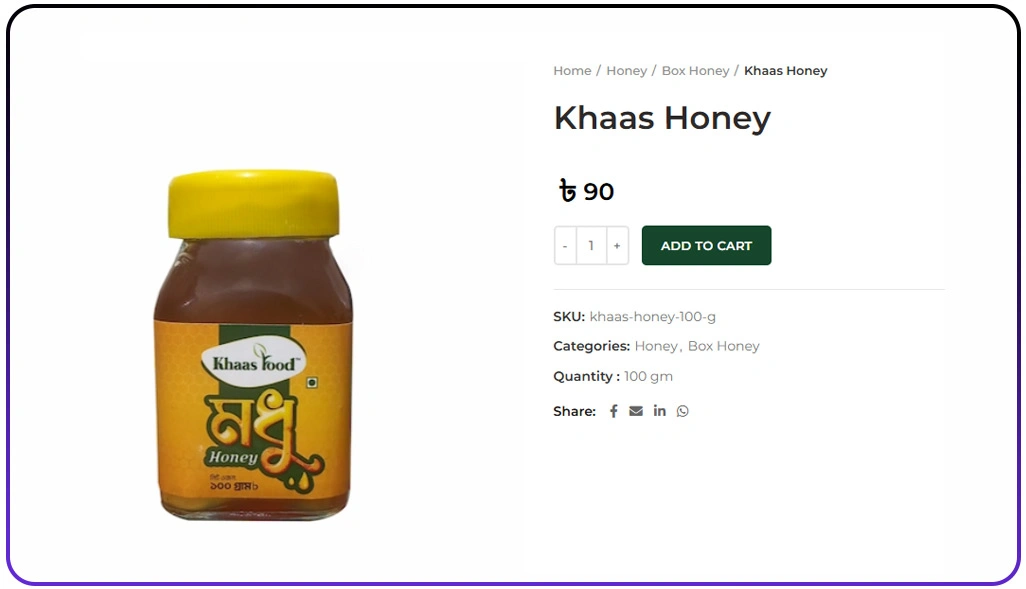Share product via email envelope icon
The height and width of the screenshot is (589, 1026).
coord(636,411)
